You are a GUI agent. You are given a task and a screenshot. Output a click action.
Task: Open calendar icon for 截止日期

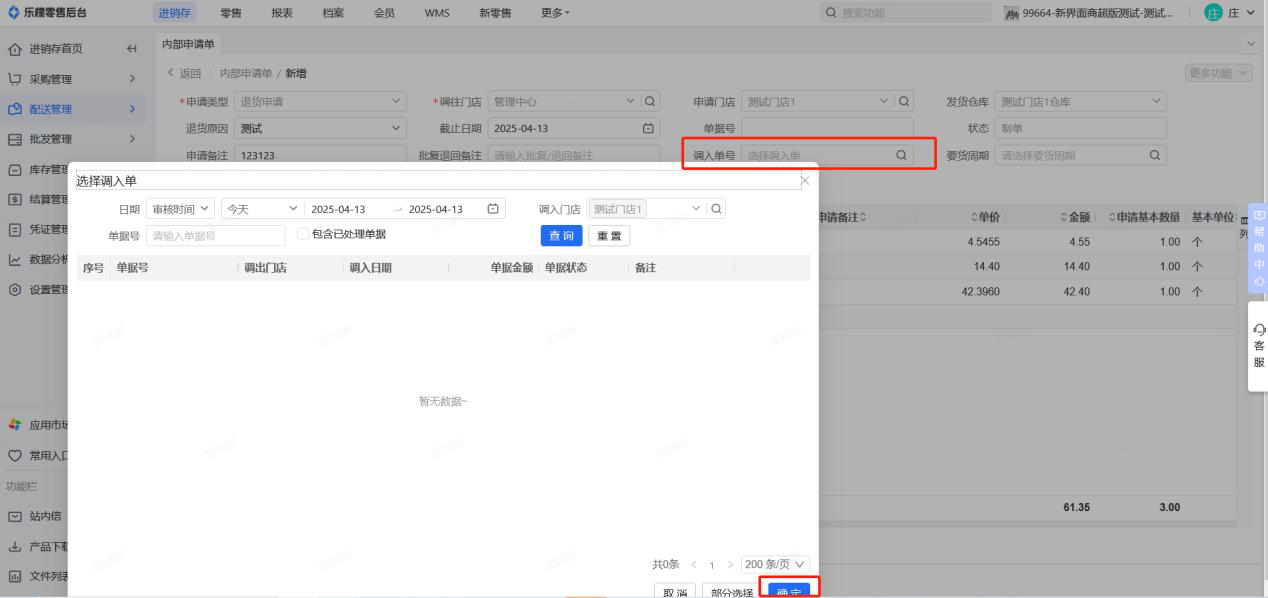[648, 128]
